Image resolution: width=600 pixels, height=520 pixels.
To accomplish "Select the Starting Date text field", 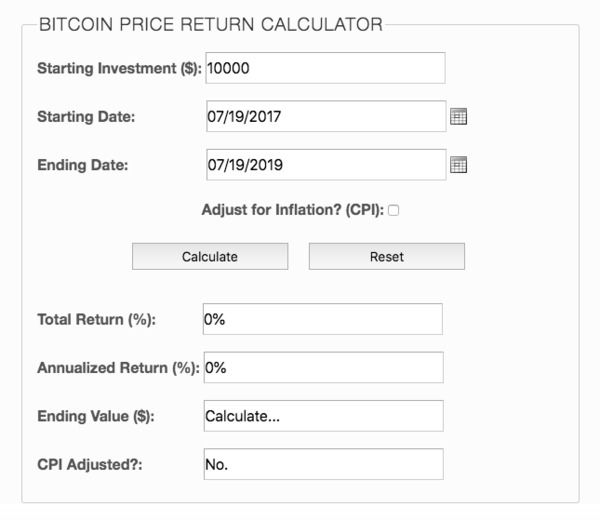I will tap(326, 116).
